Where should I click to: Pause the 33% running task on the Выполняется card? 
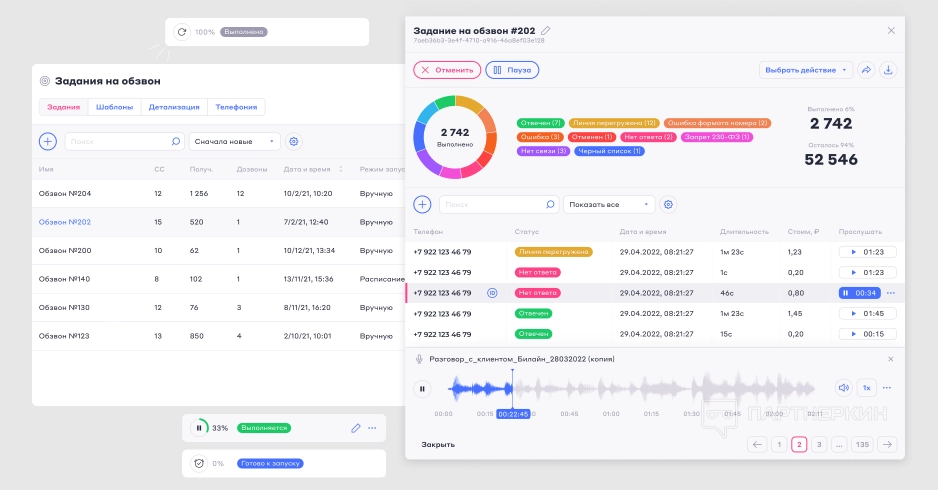point(199,428)
